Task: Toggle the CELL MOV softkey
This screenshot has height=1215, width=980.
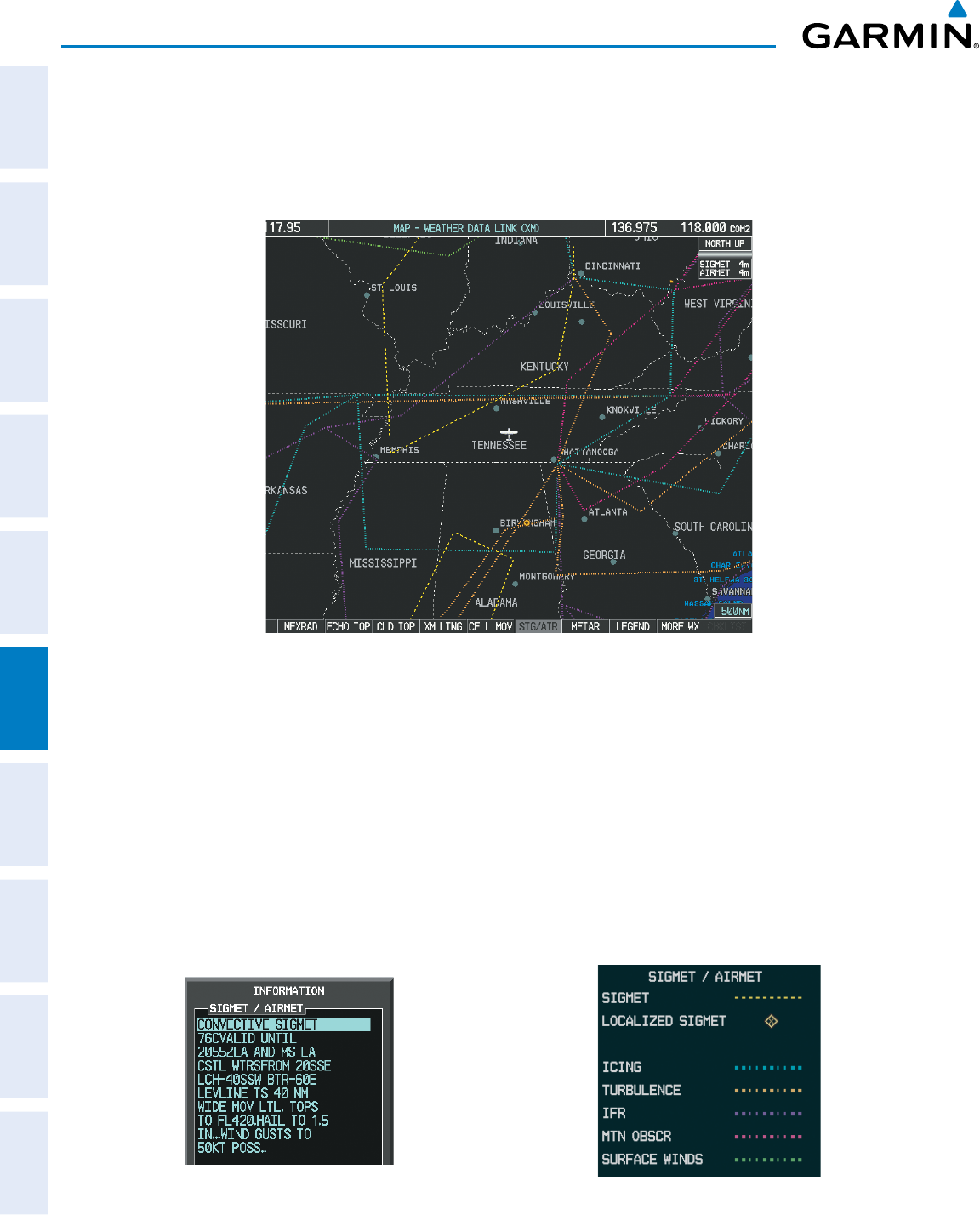Action: (x=491, y=626)
